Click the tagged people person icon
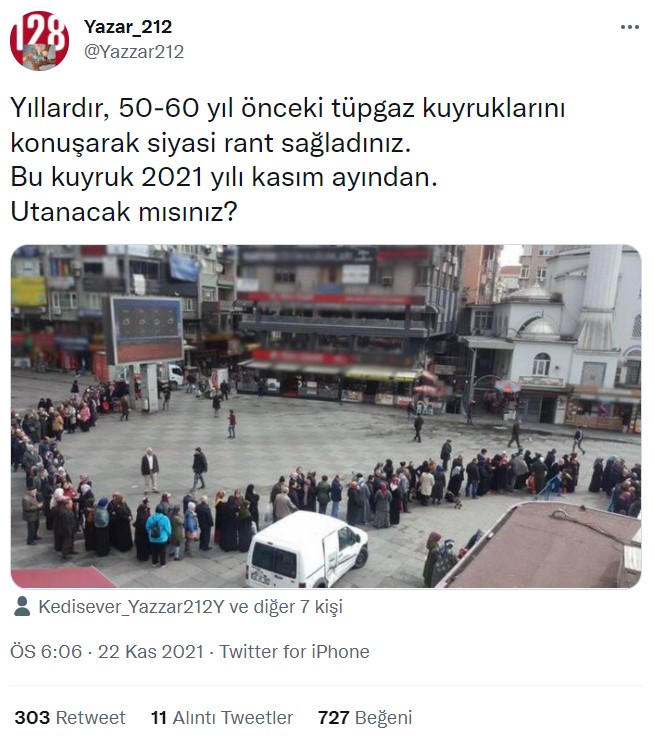The height and width of the screenshot is (737, 654). (22, 606)
